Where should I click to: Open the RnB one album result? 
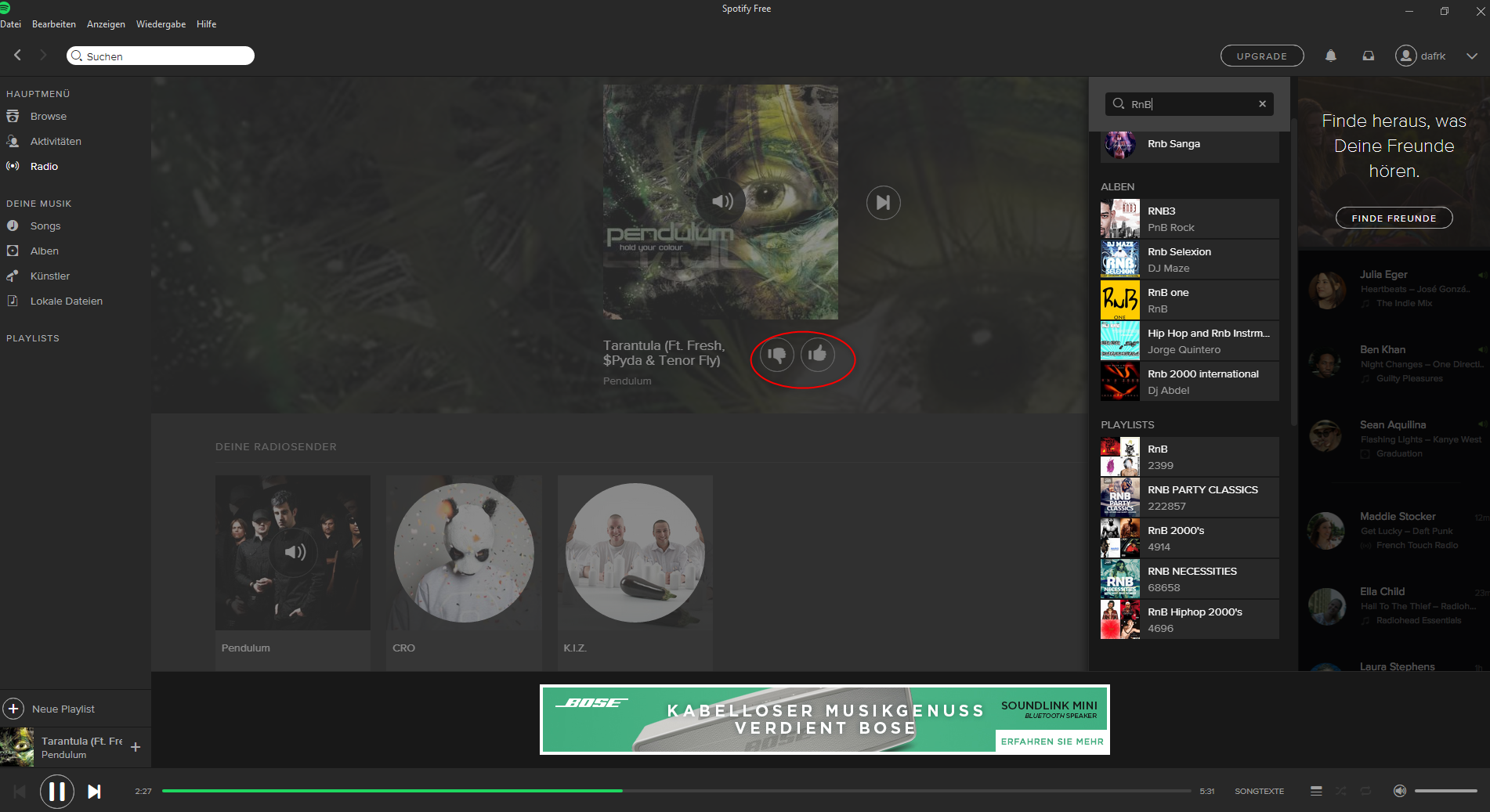[1190, 300]
